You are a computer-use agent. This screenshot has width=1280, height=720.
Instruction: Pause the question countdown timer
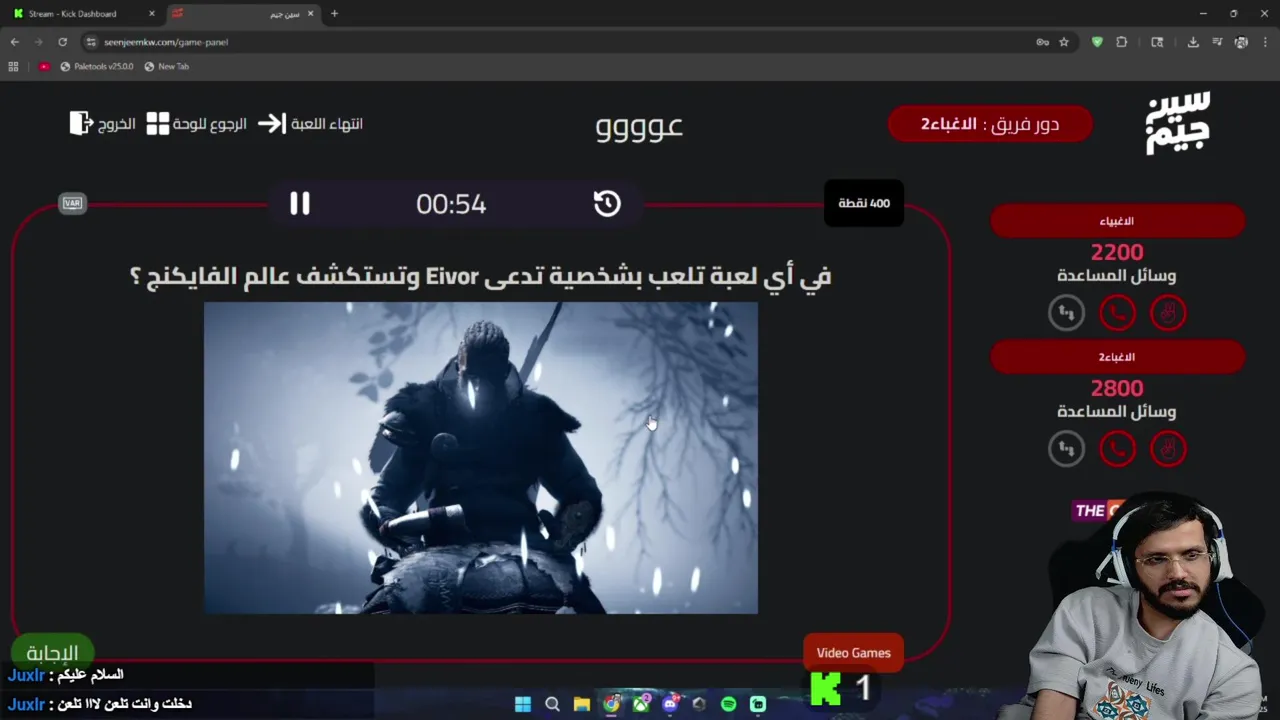pyautogui.click(x=300, y=203)
